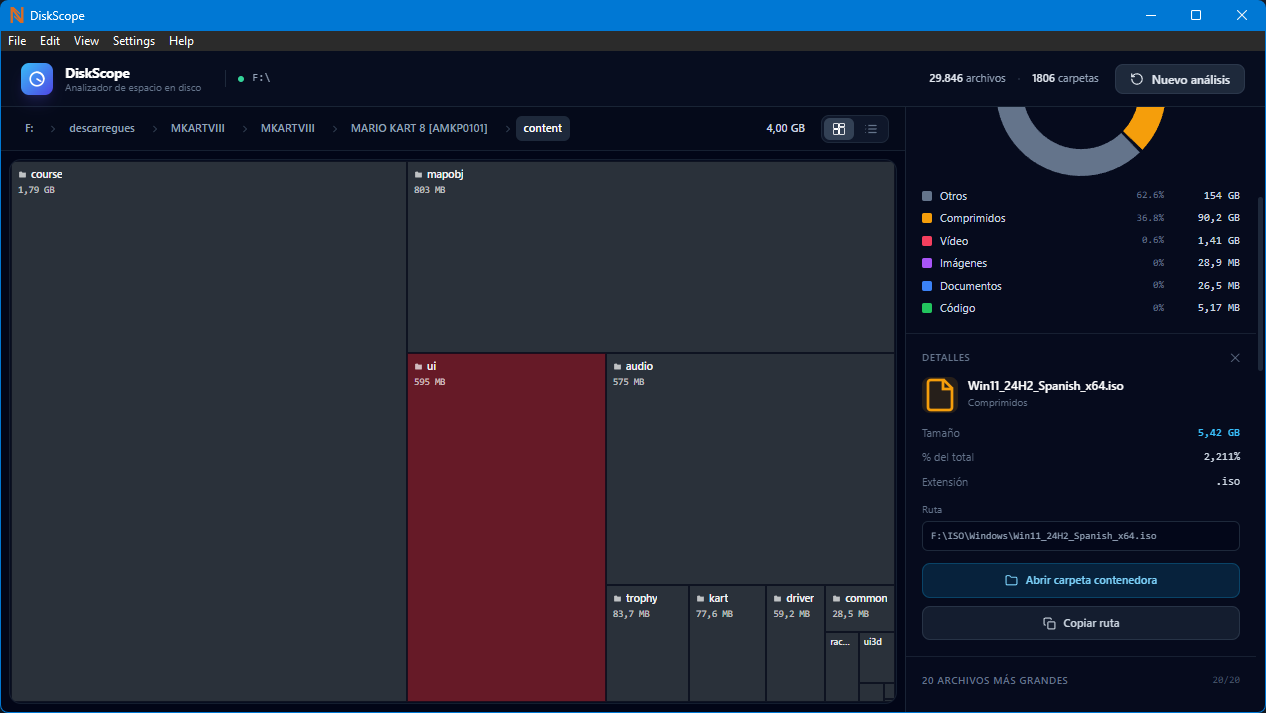The width and height of the screenshot is (1266, 713).
Task: Click the 2,211% del total value
Action: [x=1221, y=457]
